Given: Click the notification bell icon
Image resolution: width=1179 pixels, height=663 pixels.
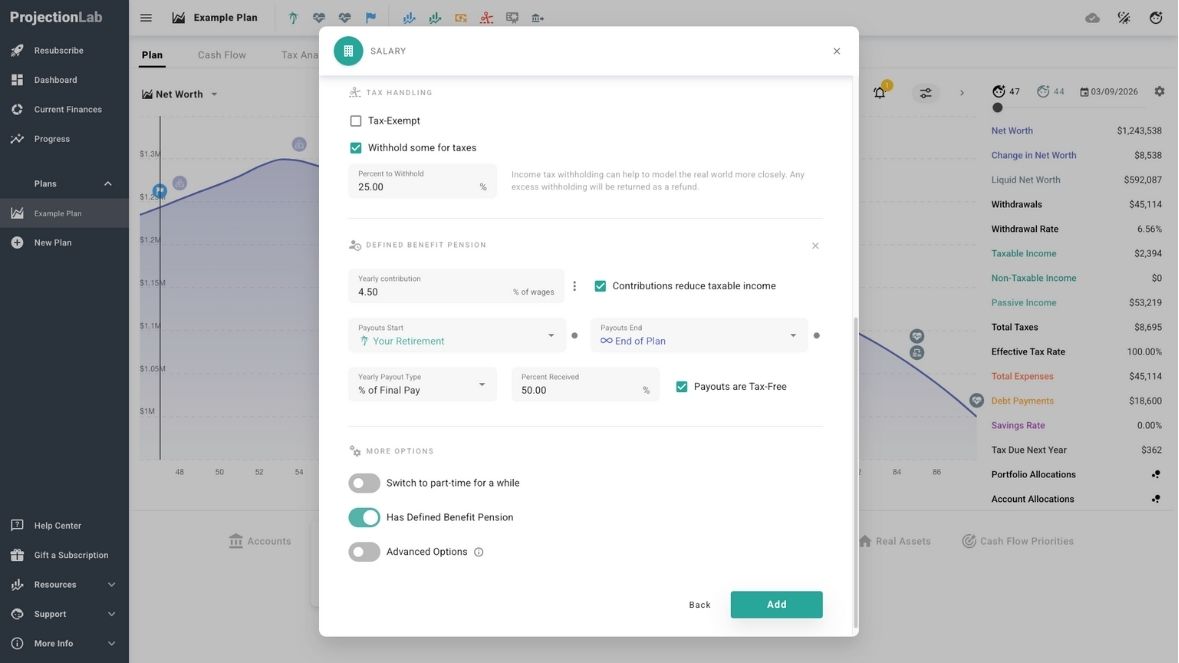Looking at the screenshot, I should click(879, 93).
